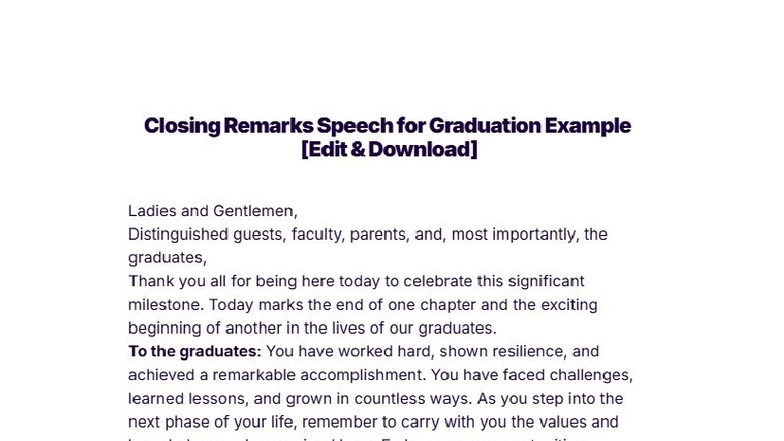Click the word 'beginning' in the paragraph
784x441 pixels.
click(x=165, y=328)
